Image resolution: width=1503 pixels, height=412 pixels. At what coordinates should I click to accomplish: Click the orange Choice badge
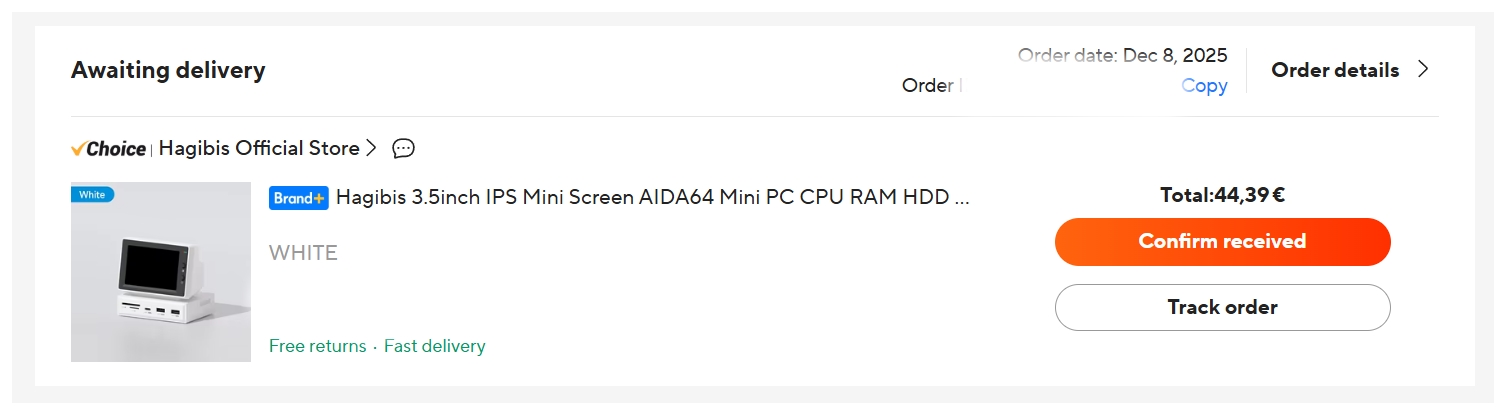[x=108, y=149]
